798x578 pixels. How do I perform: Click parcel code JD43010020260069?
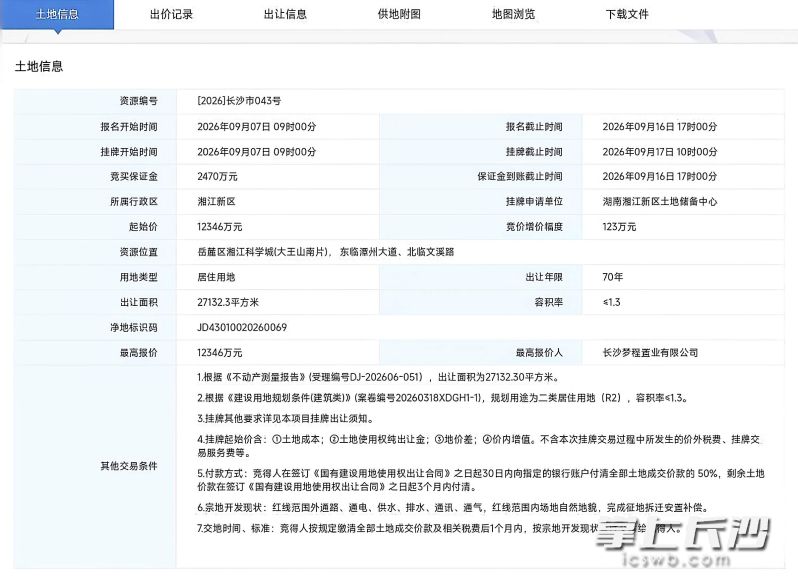coord(242,327)
